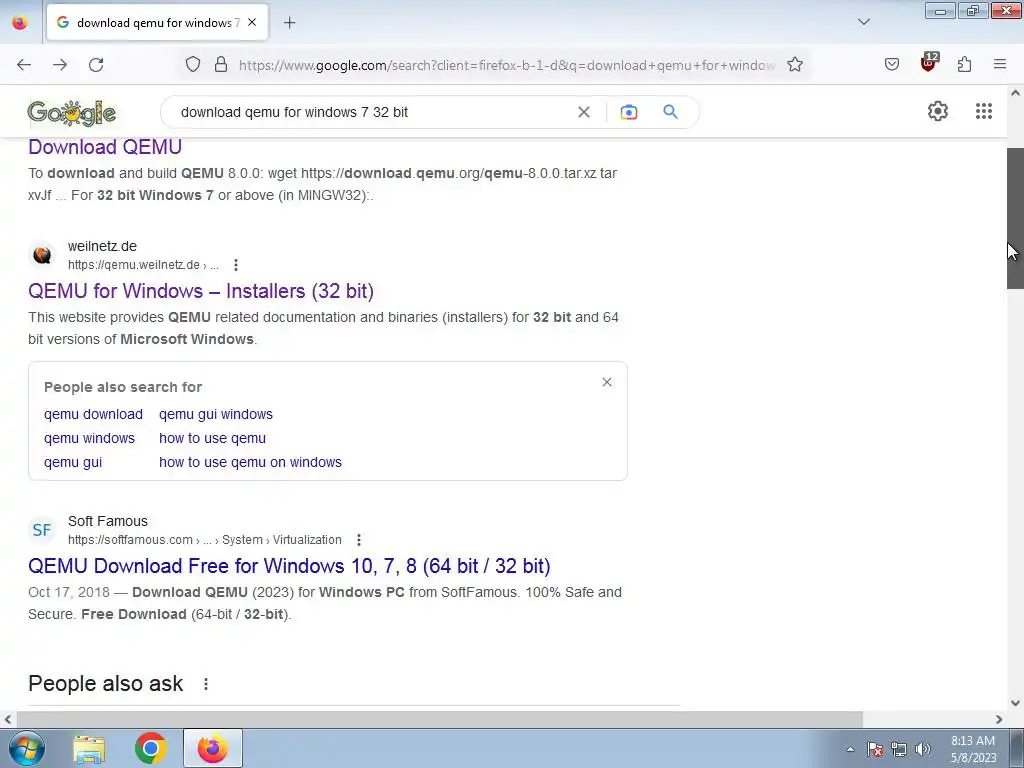Clear the Google search box
Screen dimensions: 1024x768
(584, 112)
